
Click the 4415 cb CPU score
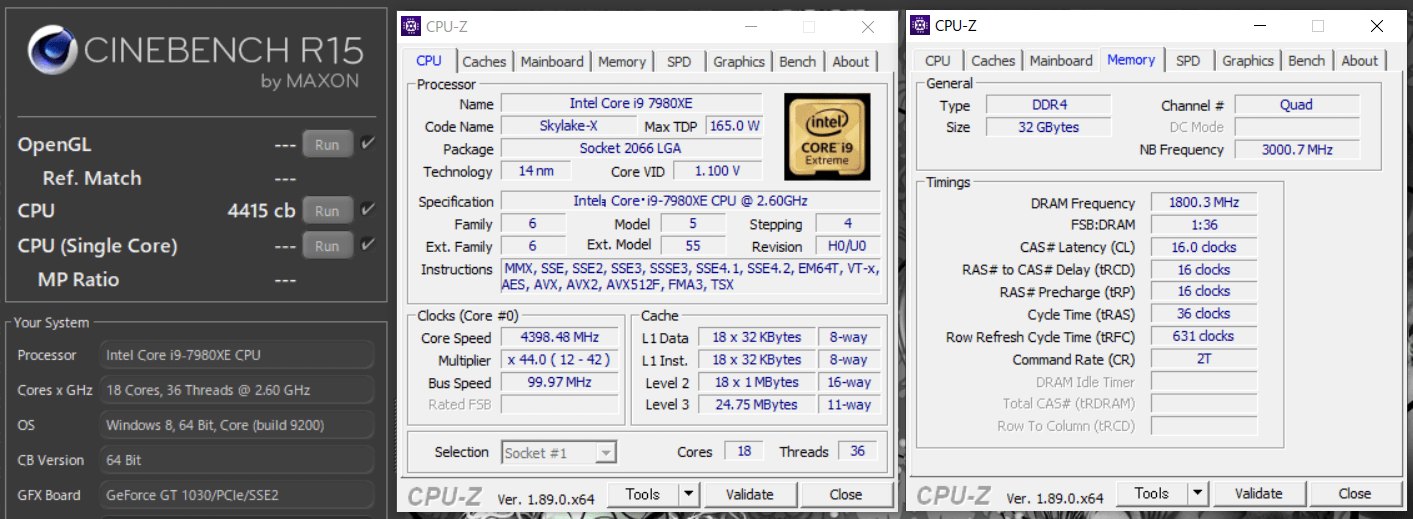[261, 211]
